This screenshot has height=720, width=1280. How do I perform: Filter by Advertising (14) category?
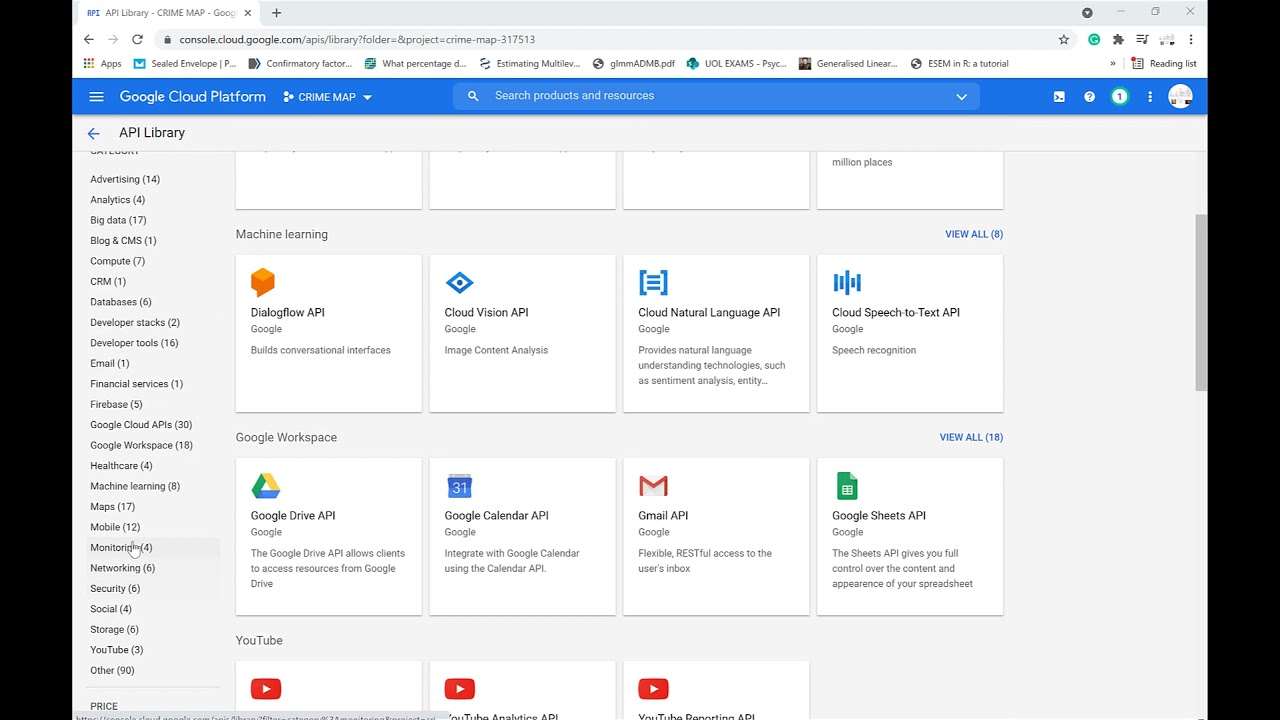click(x=125, y=179)
